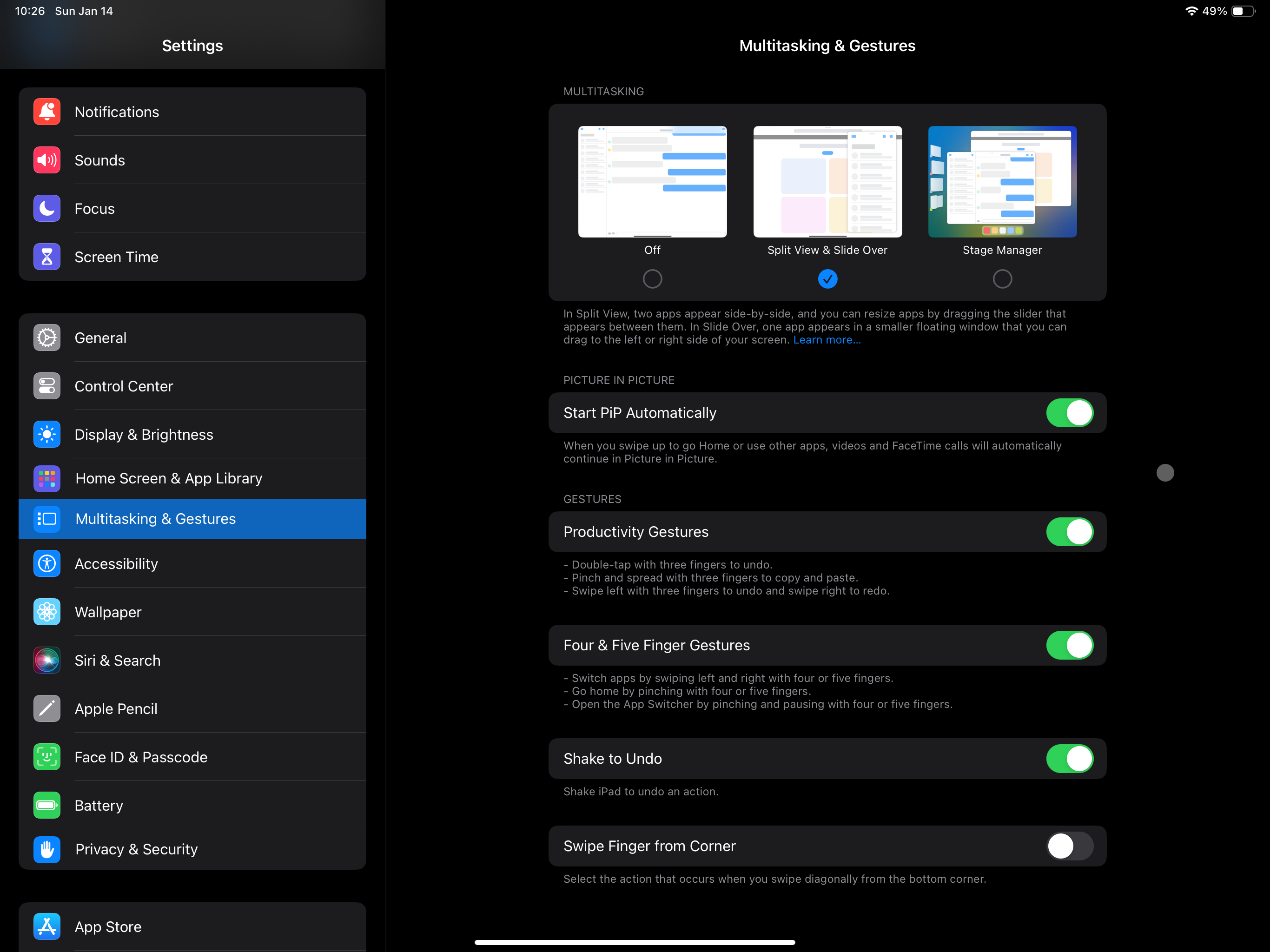Tap the Screen Time hourglass icon
The height and width of the screenshot is (952, 1270).
point(46,257)
